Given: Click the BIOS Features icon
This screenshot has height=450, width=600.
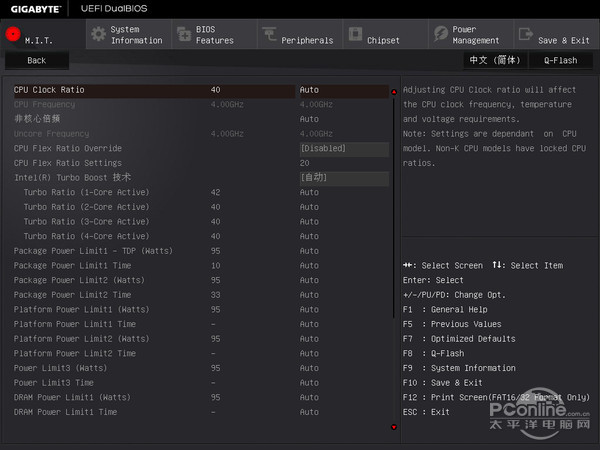Looking at the screenshot, I should coord(183,34).
